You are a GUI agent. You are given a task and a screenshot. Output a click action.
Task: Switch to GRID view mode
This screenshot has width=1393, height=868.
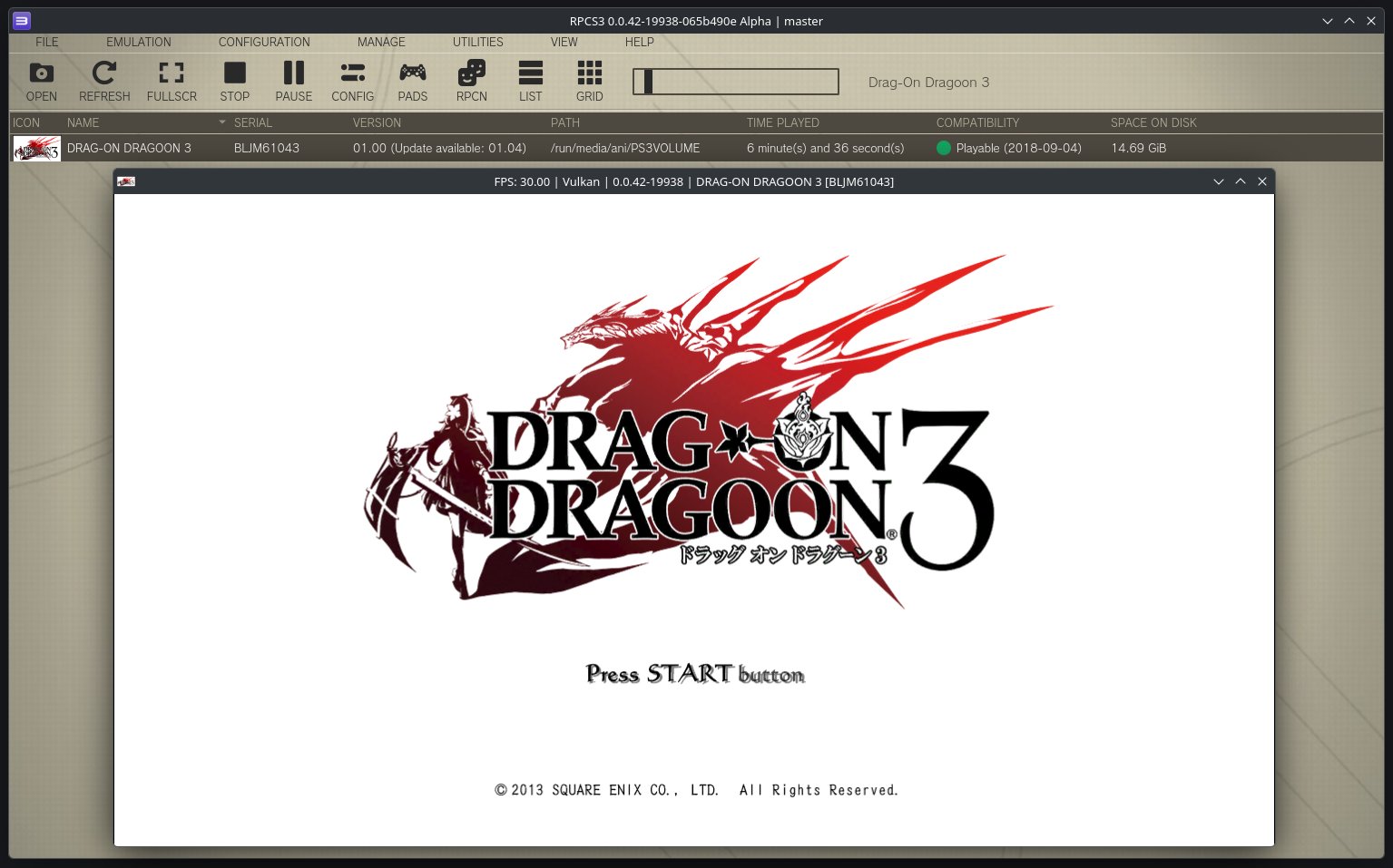(x=590, y=82)
